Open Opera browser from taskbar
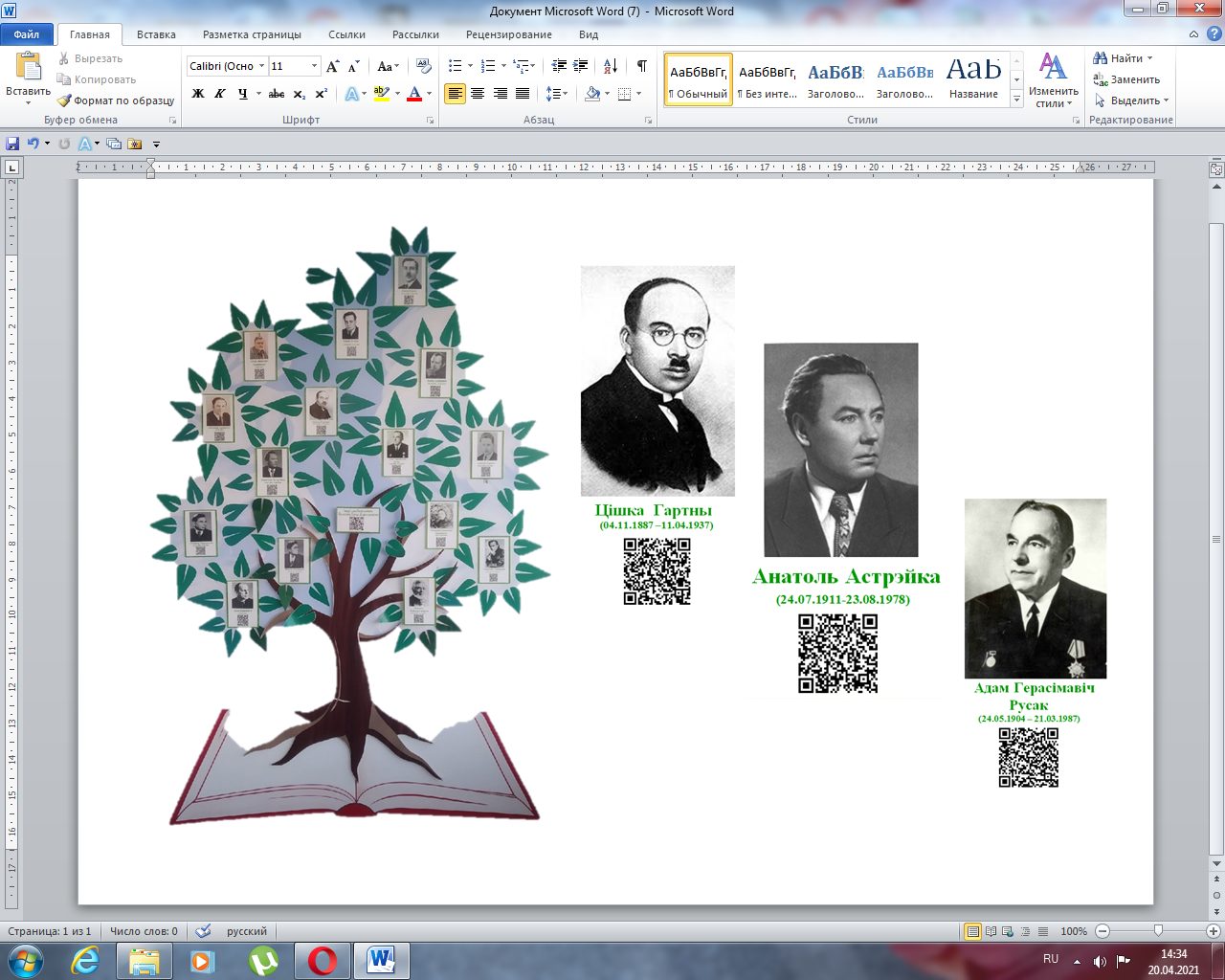 [x=323, y=960]
